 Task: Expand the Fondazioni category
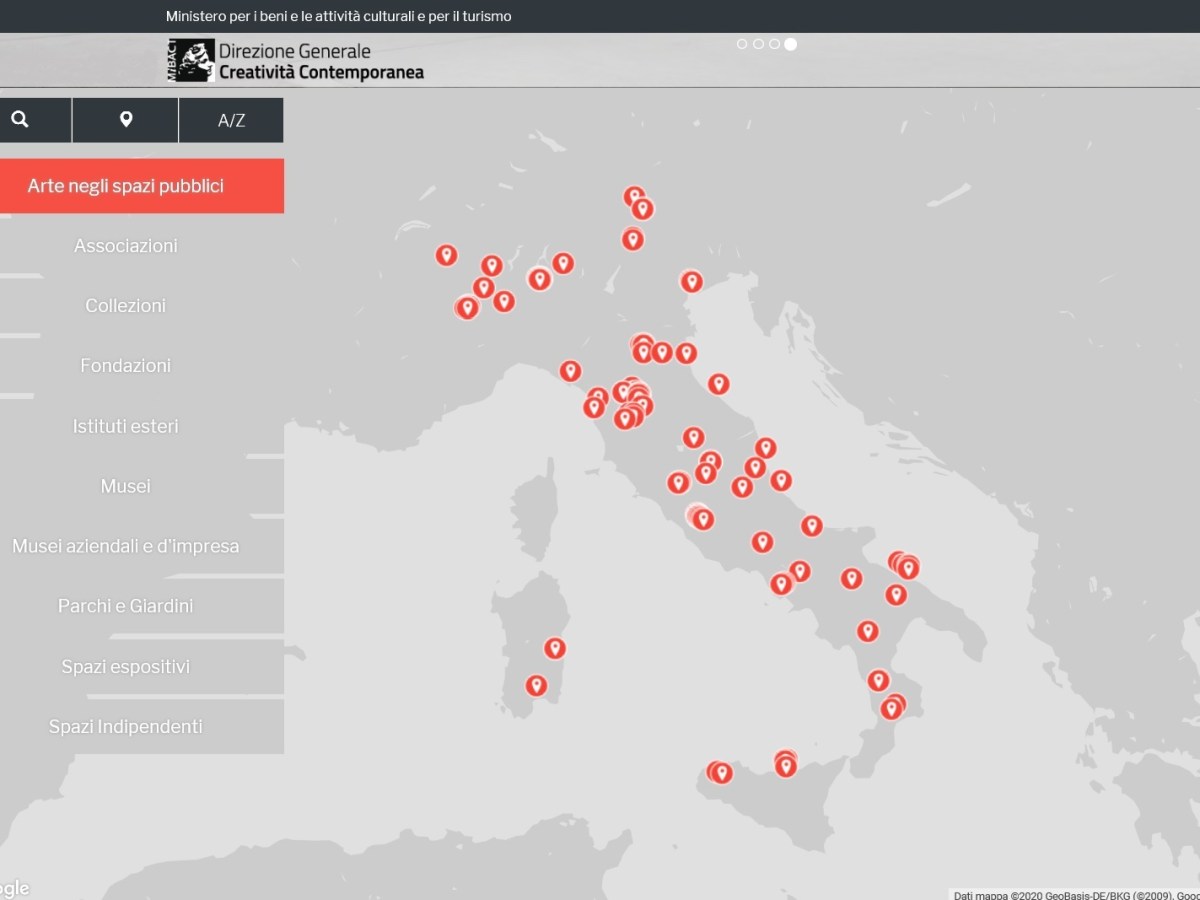tap(126, 365)
